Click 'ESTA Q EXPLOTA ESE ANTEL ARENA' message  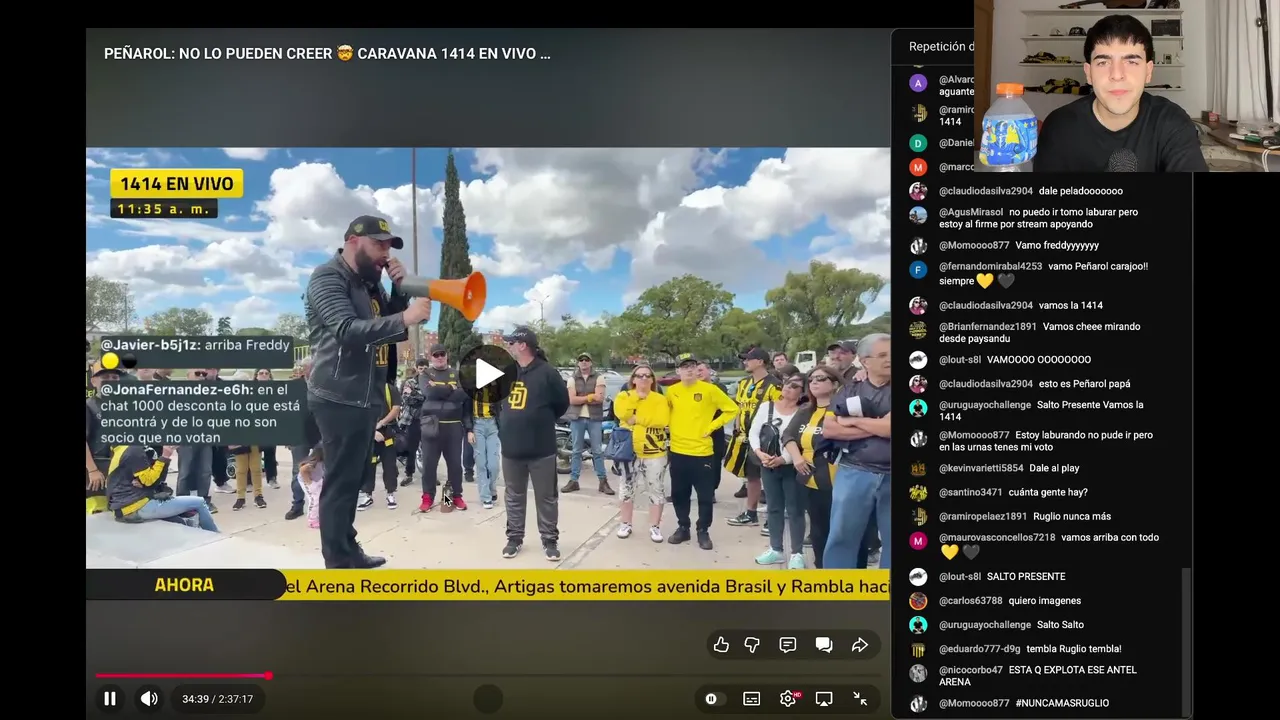(x=1038, y=676)
